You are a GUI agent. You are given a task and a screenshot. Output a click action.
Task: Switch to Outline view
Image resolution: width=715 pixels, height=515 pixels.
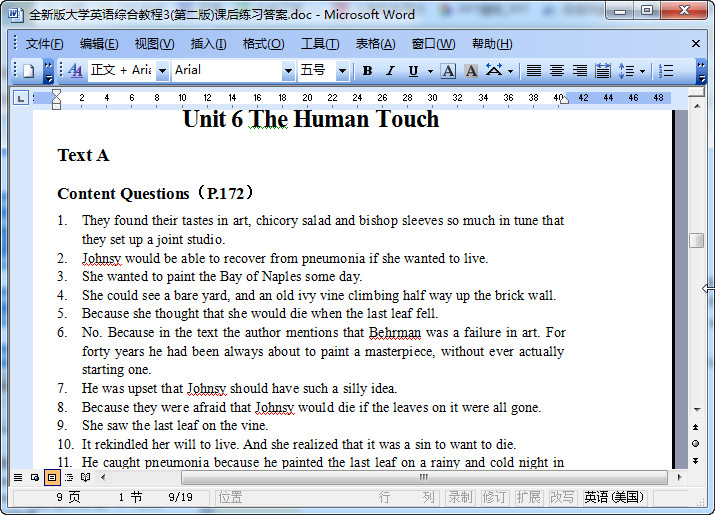[69, 478]
